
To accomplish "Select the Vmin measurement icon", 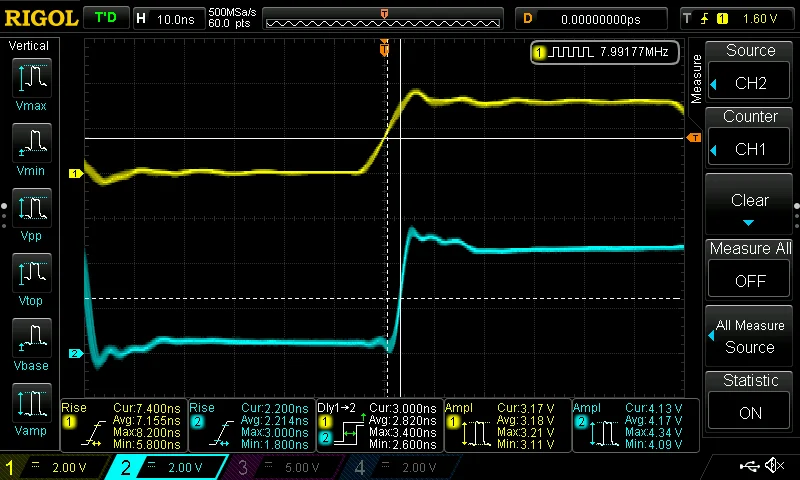I will (31, 143).
